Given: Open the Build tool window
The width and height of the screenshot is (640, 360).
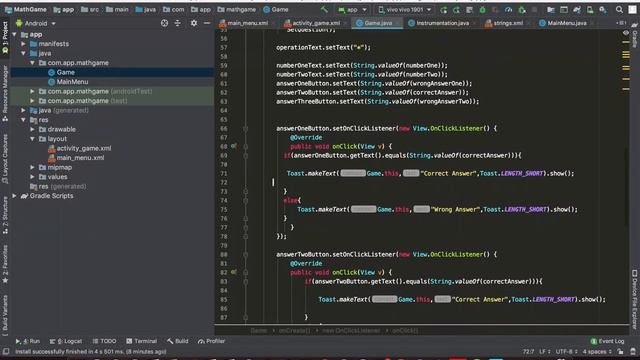Looking at the screenshot, I should [x=178, y=341].
